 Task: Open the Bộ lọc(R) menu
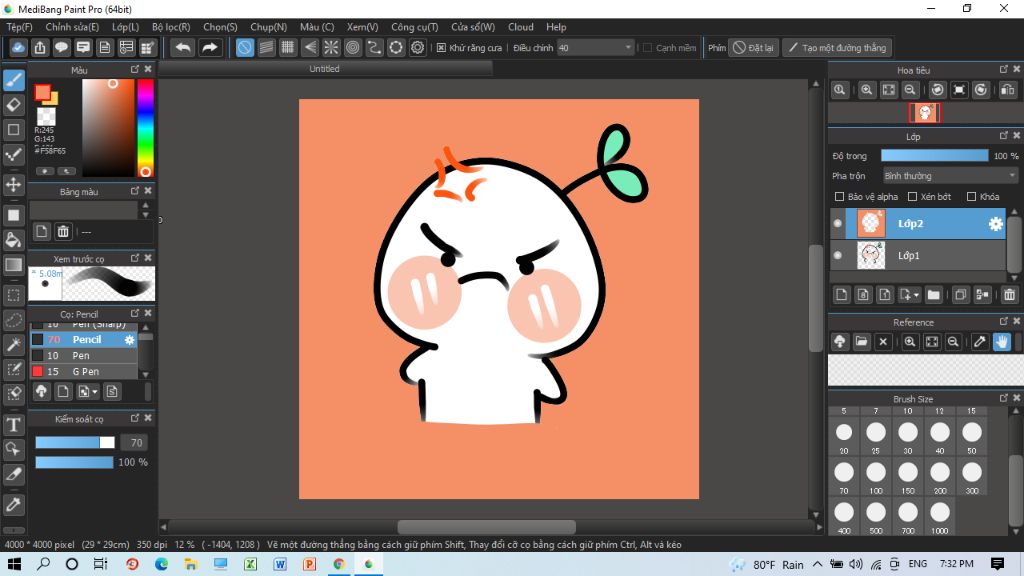tap(171, 27)
